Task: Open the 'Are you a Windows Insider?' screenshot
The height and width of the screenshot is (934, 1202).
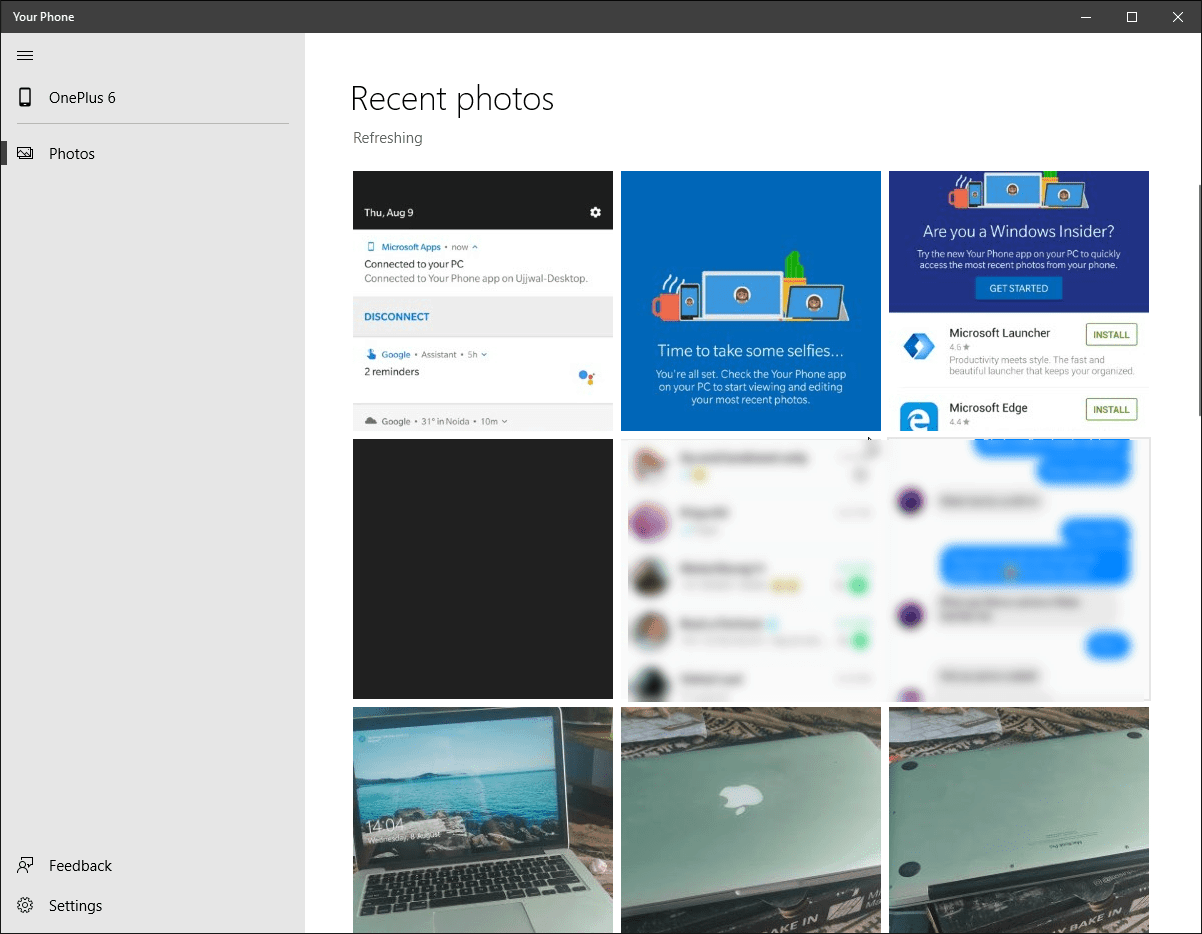Action: (1019, 301)
